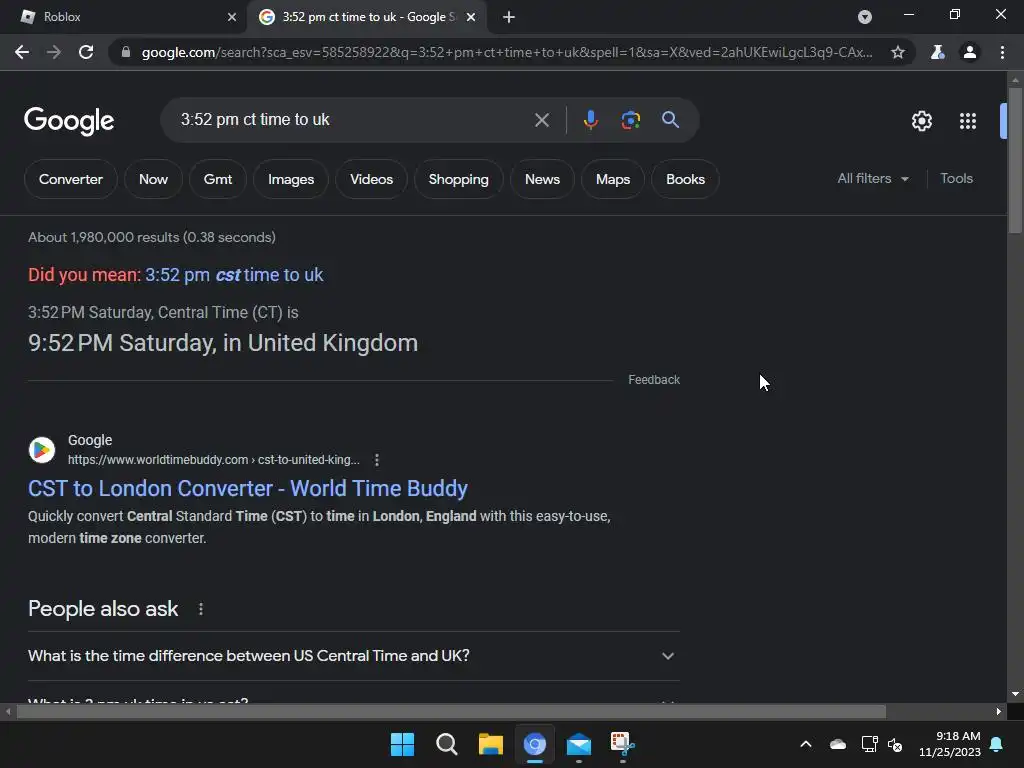Select the Now filter chip
Viewport: 1024px width, 768px height.
[x=153, y=179]
